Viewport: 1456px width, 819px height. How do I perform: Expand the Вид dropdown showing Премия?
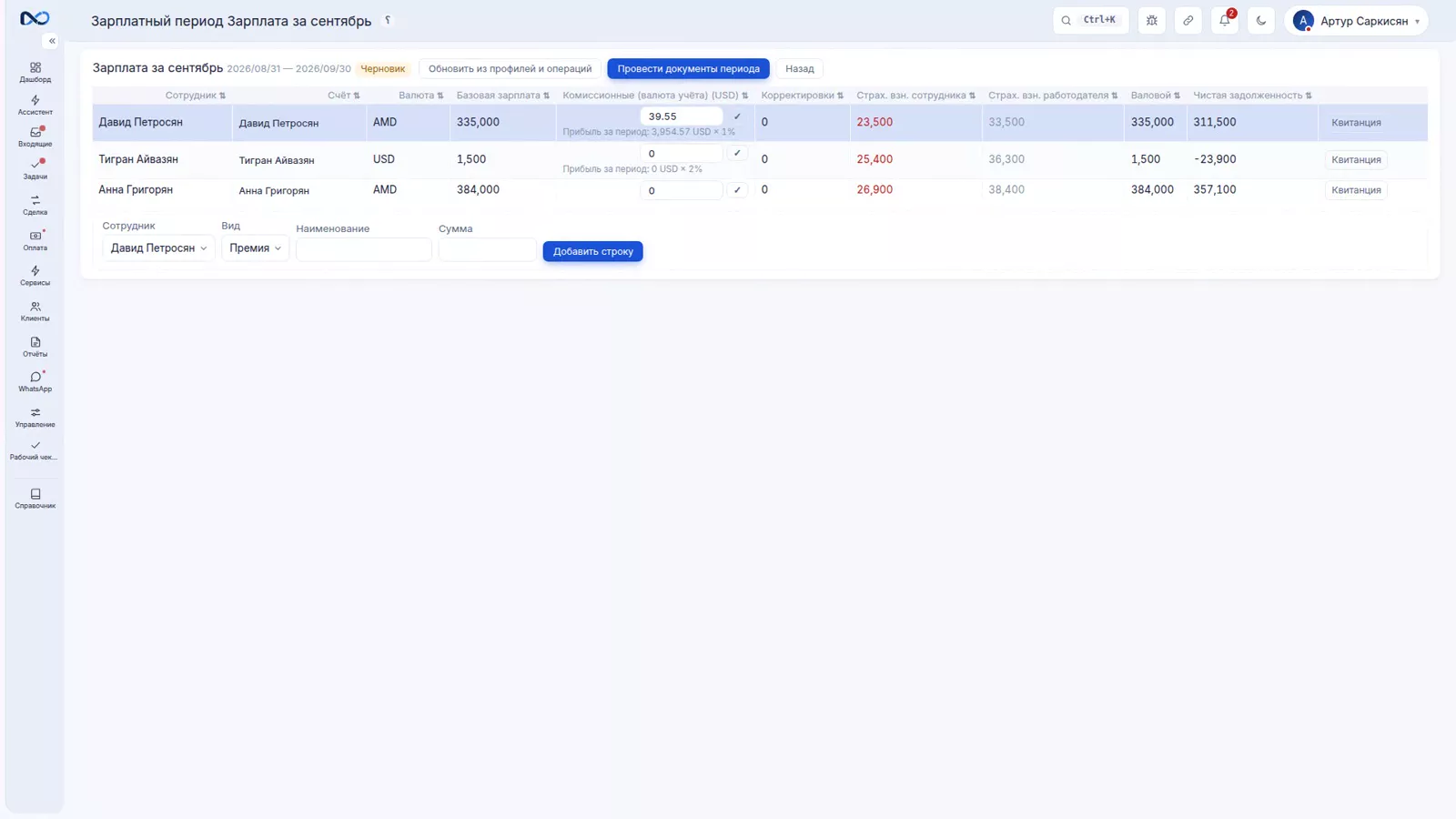pyautogui.click(x=255, y=248)
